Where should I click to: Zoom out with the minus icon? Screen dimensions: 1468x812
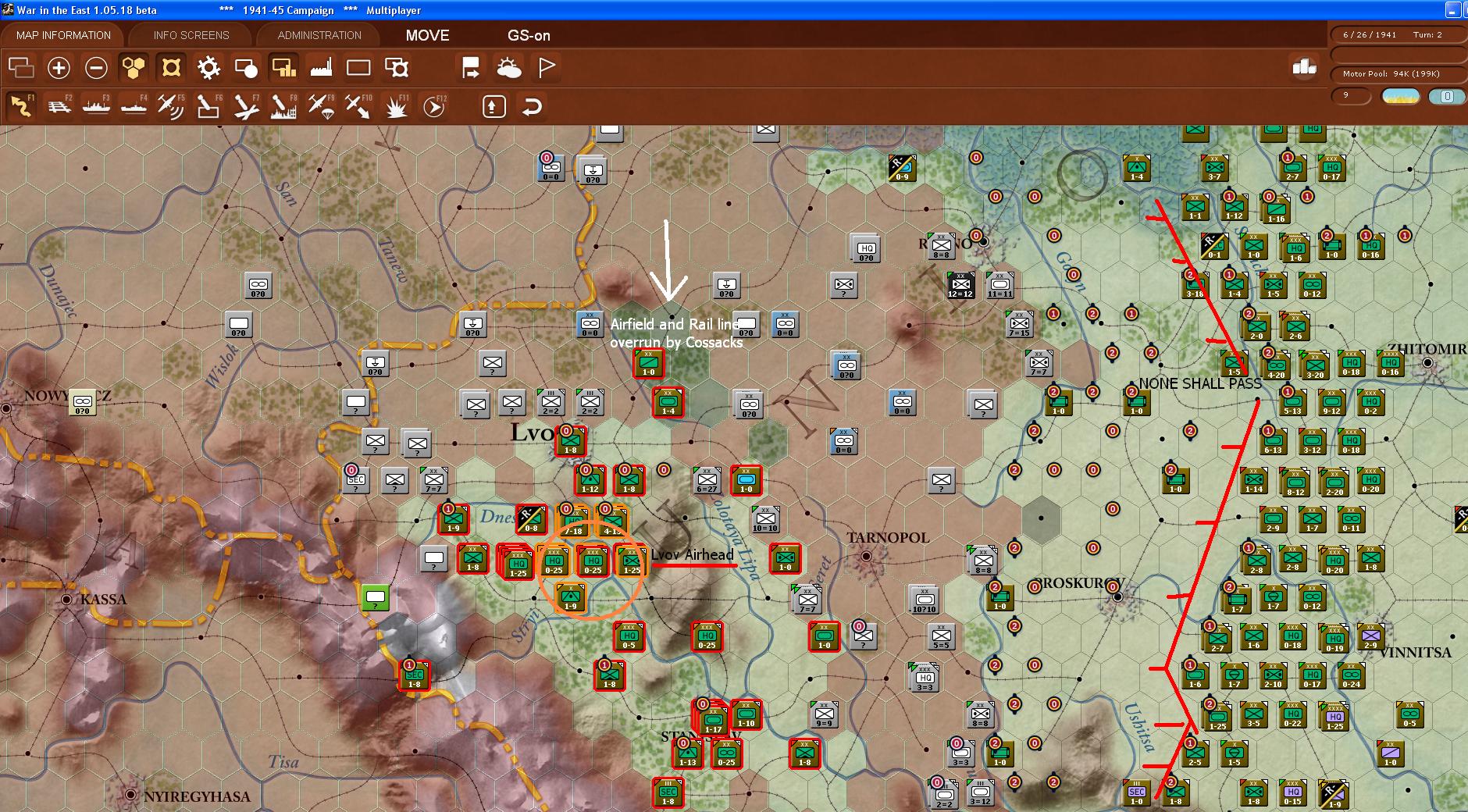click(96, 68)
